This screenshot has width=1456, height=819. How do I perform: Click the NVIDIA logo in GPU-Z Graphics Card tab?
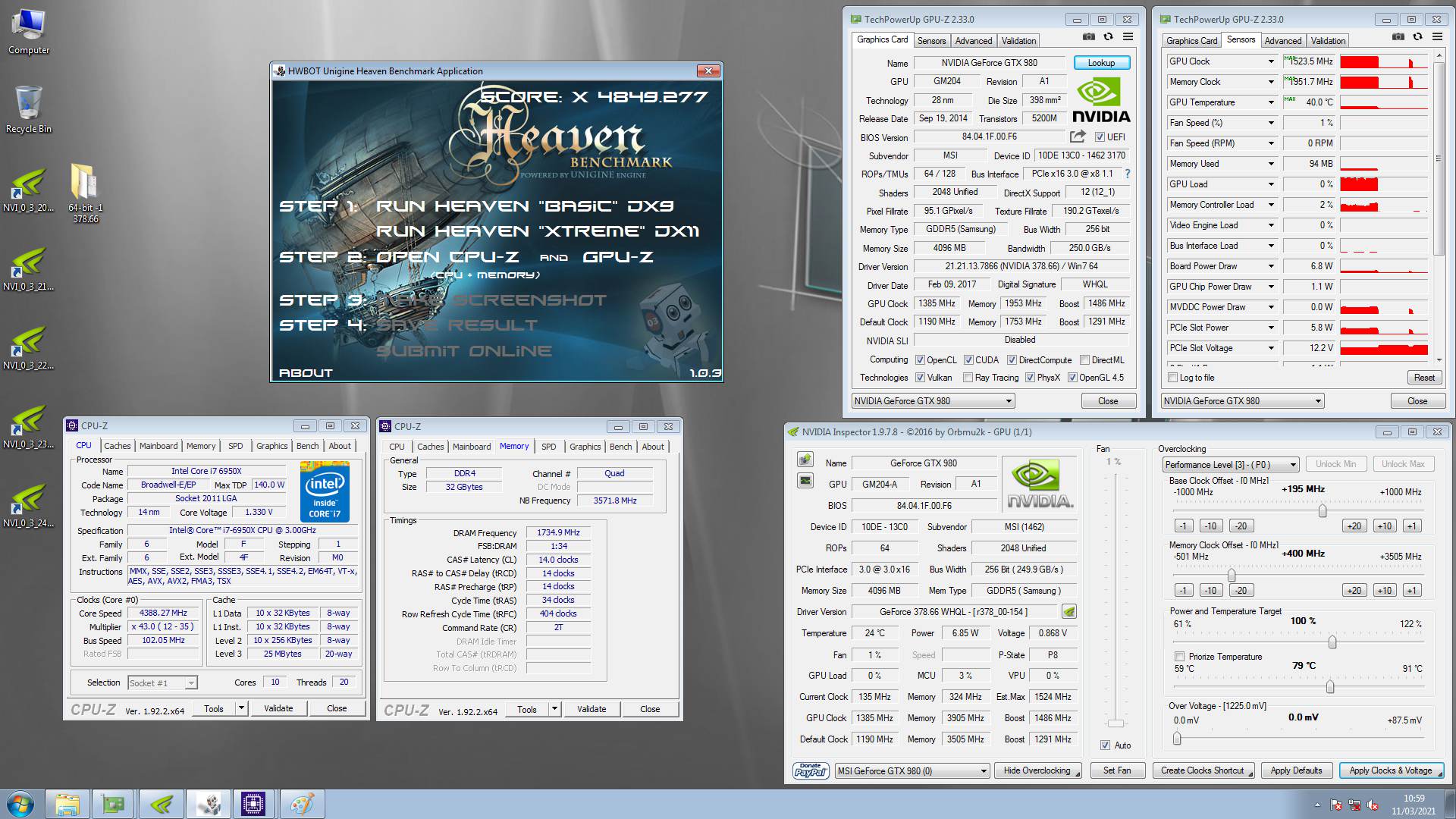pos(1101,101)
